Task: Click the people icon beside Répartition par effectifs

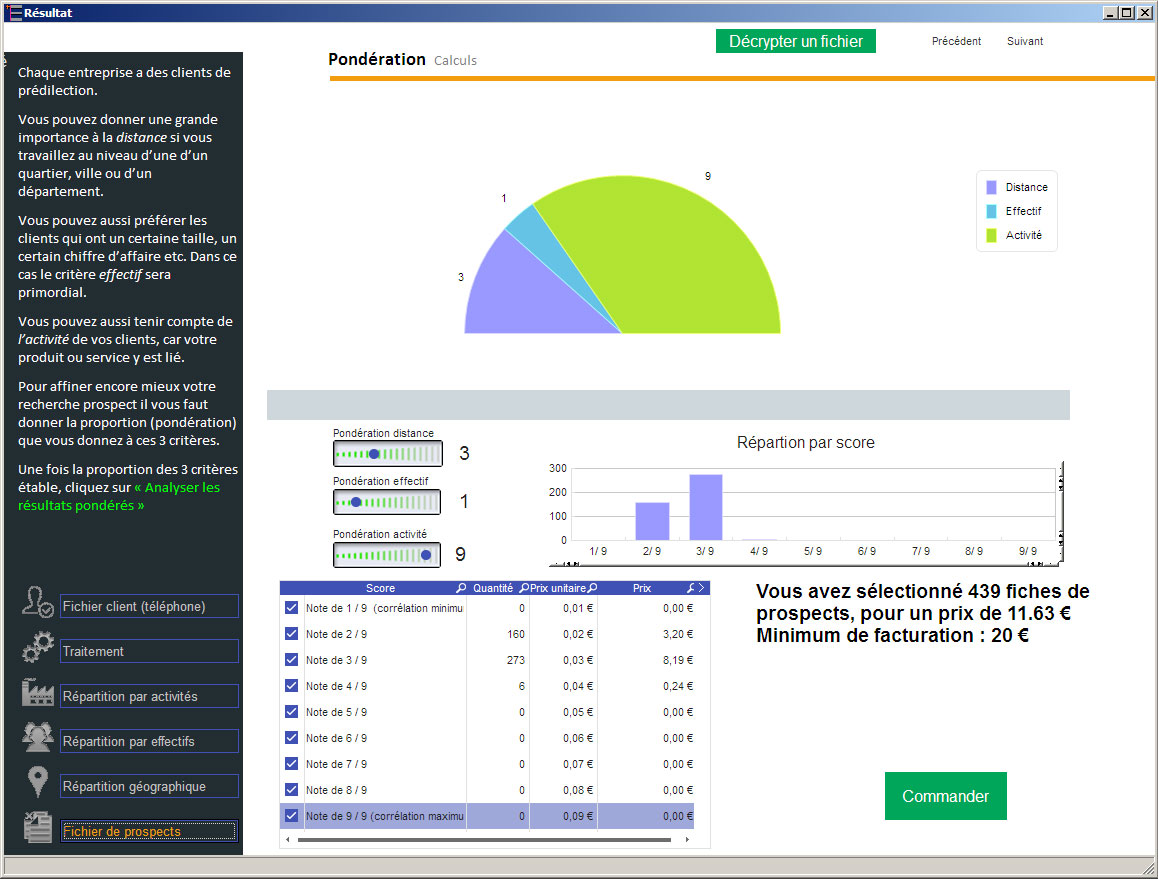Action: pyautogui.click(x=38, y=736)
